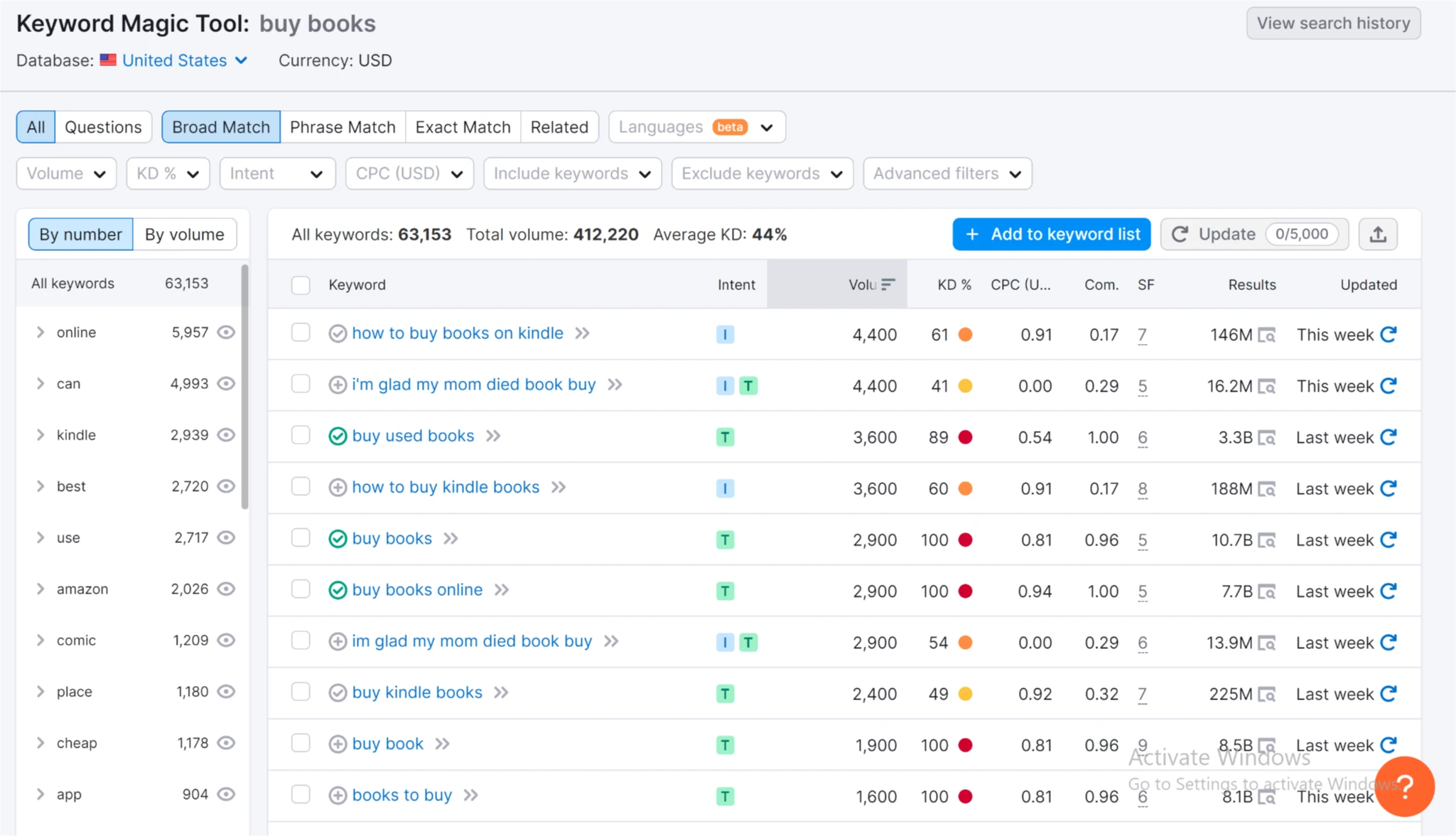The height and width of the screenshot is (836, 1456).
Task: Open double-arrow next to 'buy books online'
Action: (502, 590)
